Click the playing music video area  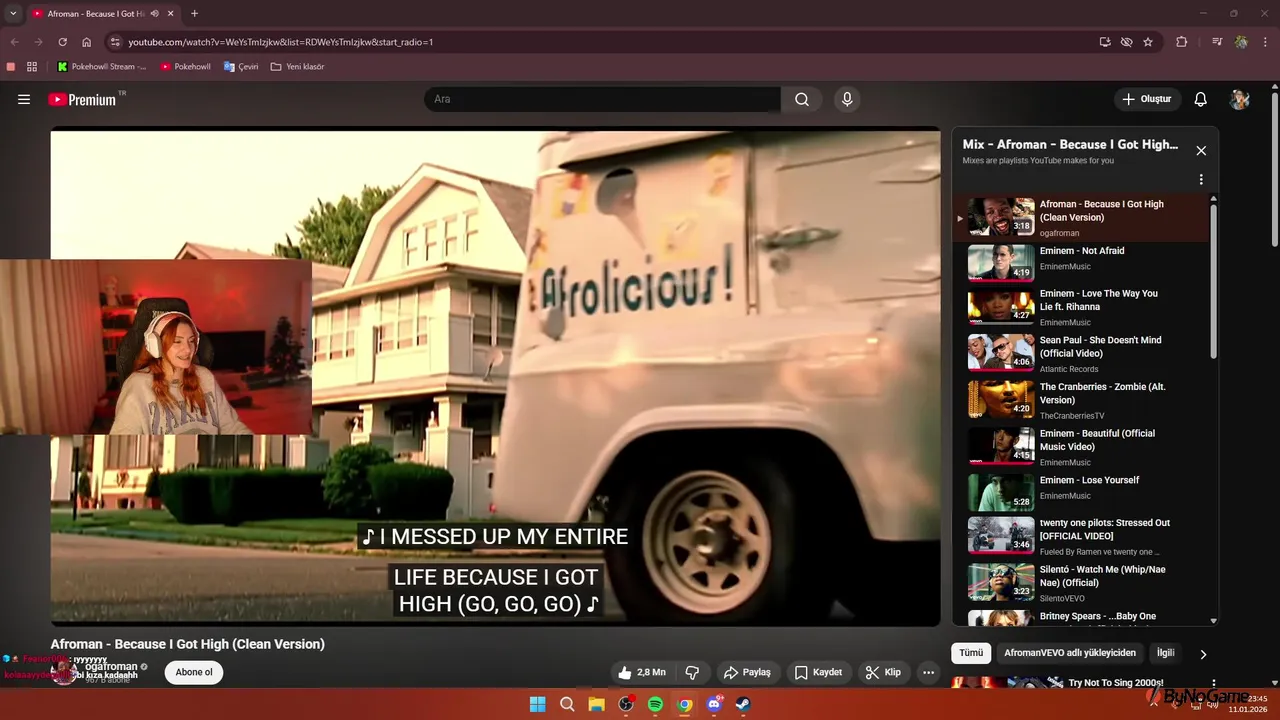(x=495, y=377)
